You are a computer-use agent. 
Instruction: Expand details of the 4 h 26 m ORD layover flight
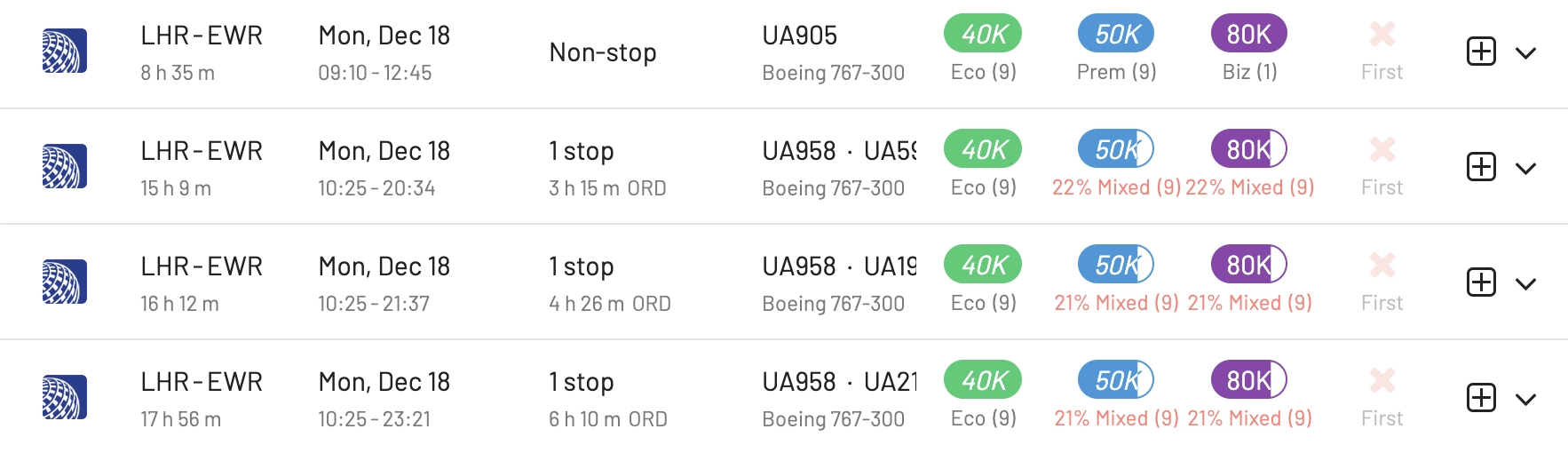[x=1525, y=284]
